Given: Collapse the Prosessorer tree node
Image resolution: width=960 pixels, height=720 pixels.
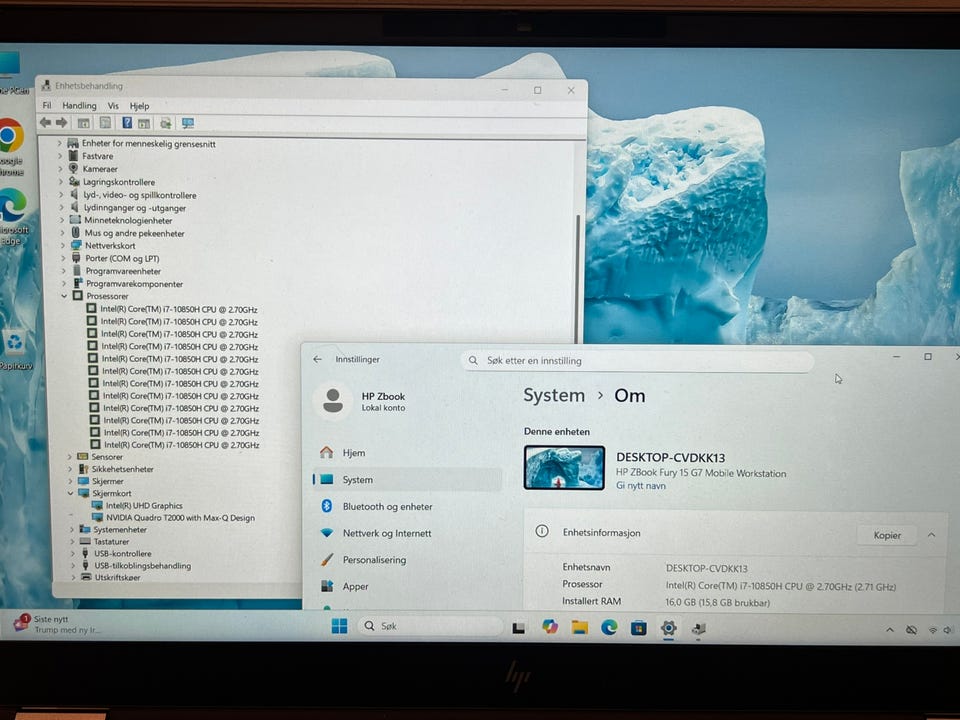Looking at the screenshot, I should tap(64, 296).
